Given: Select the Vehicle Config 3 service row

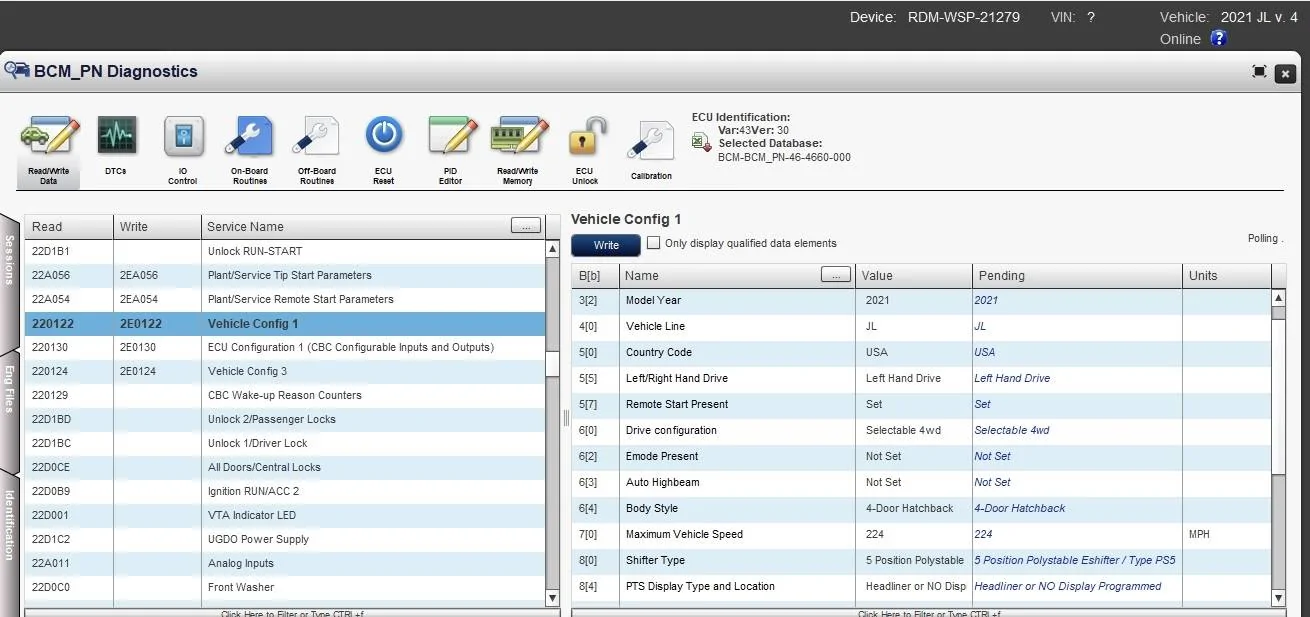Looking at the screenshot, I should (x=285, y=372).
